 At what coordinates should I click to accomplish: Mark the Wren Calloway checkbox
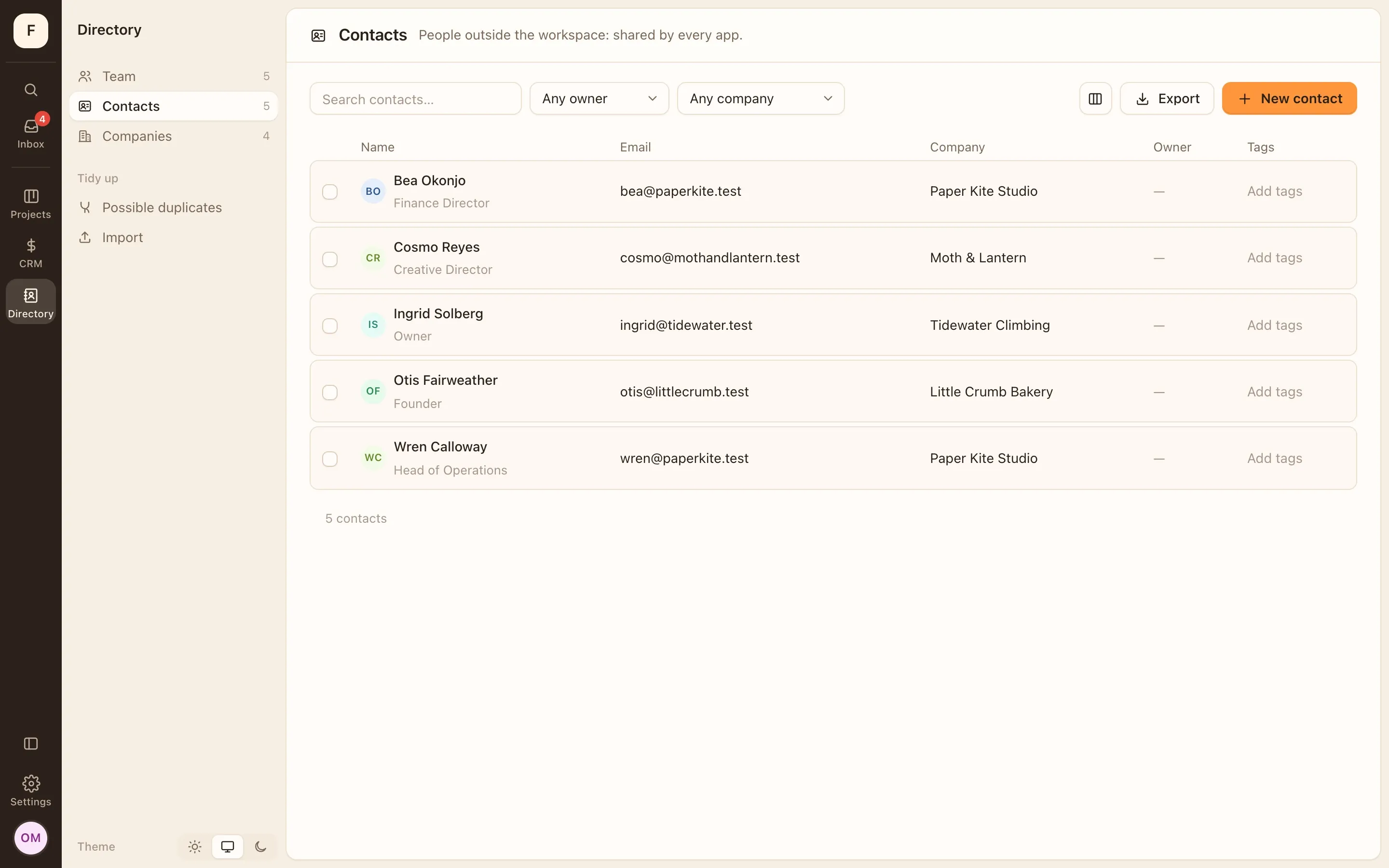[x=329, y=459]
